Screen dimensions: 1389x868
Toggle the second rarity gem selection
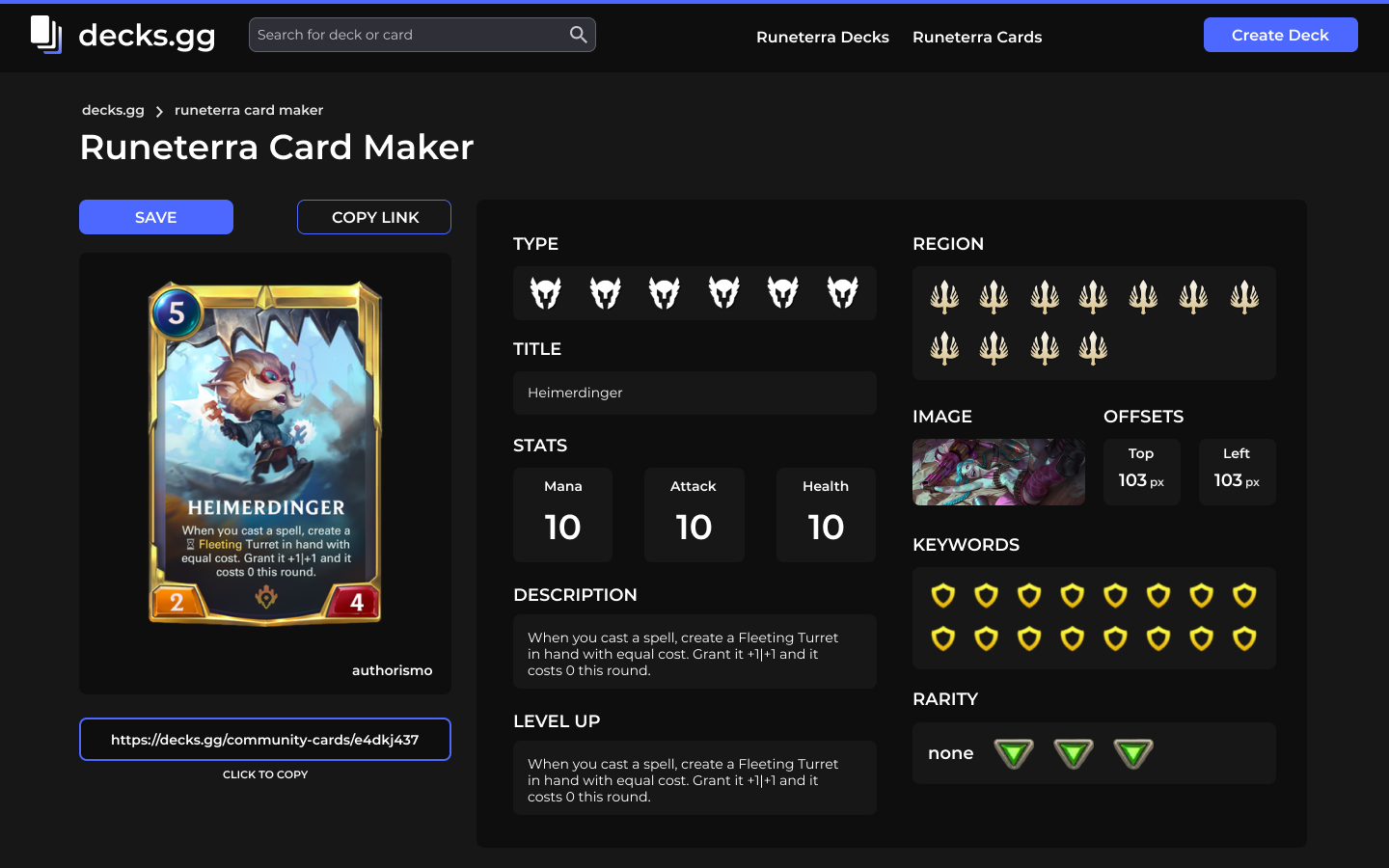[x=1074, y=753]
